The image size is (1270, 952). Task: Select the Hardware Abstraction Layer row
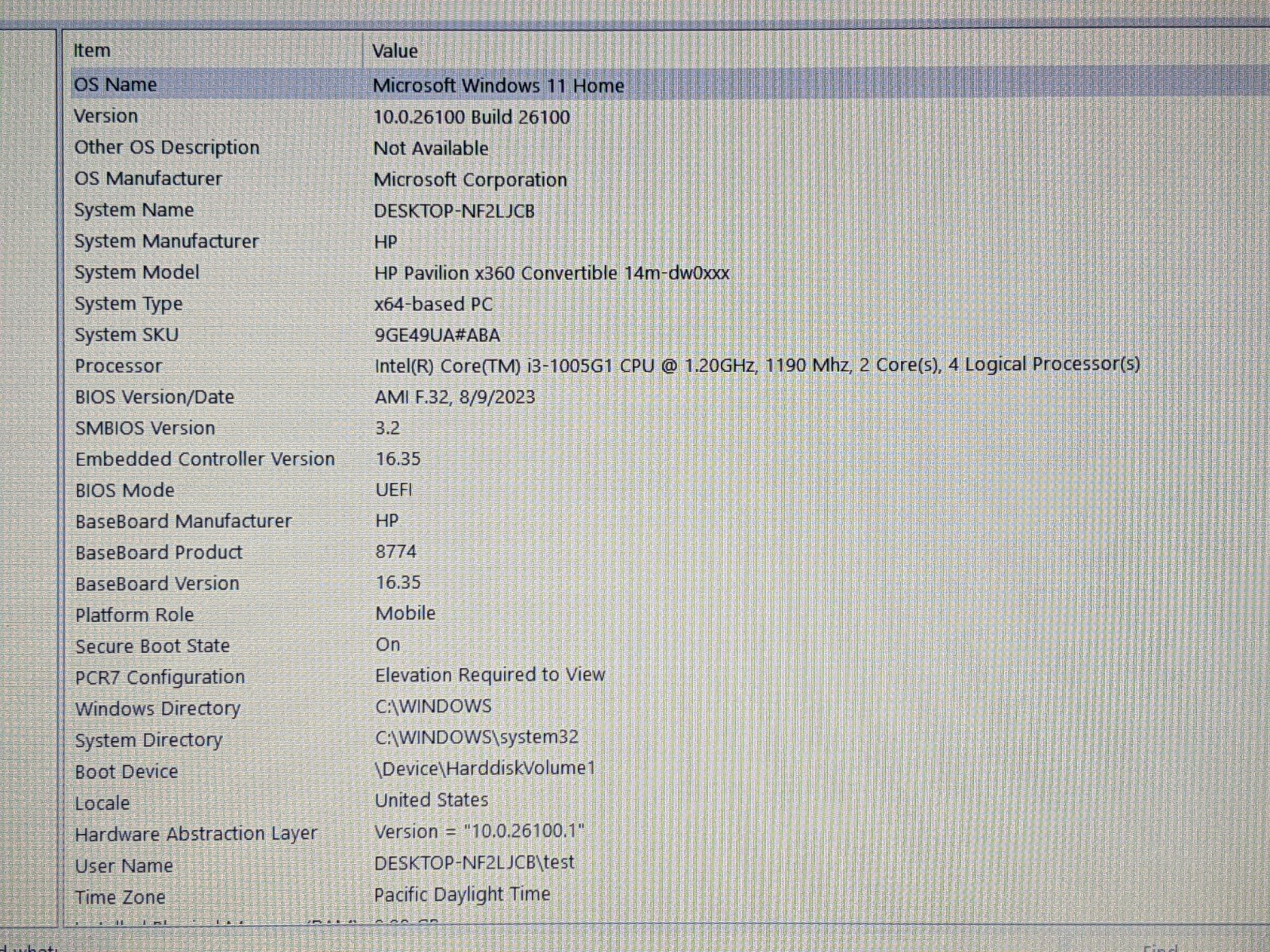pos(196,834)
